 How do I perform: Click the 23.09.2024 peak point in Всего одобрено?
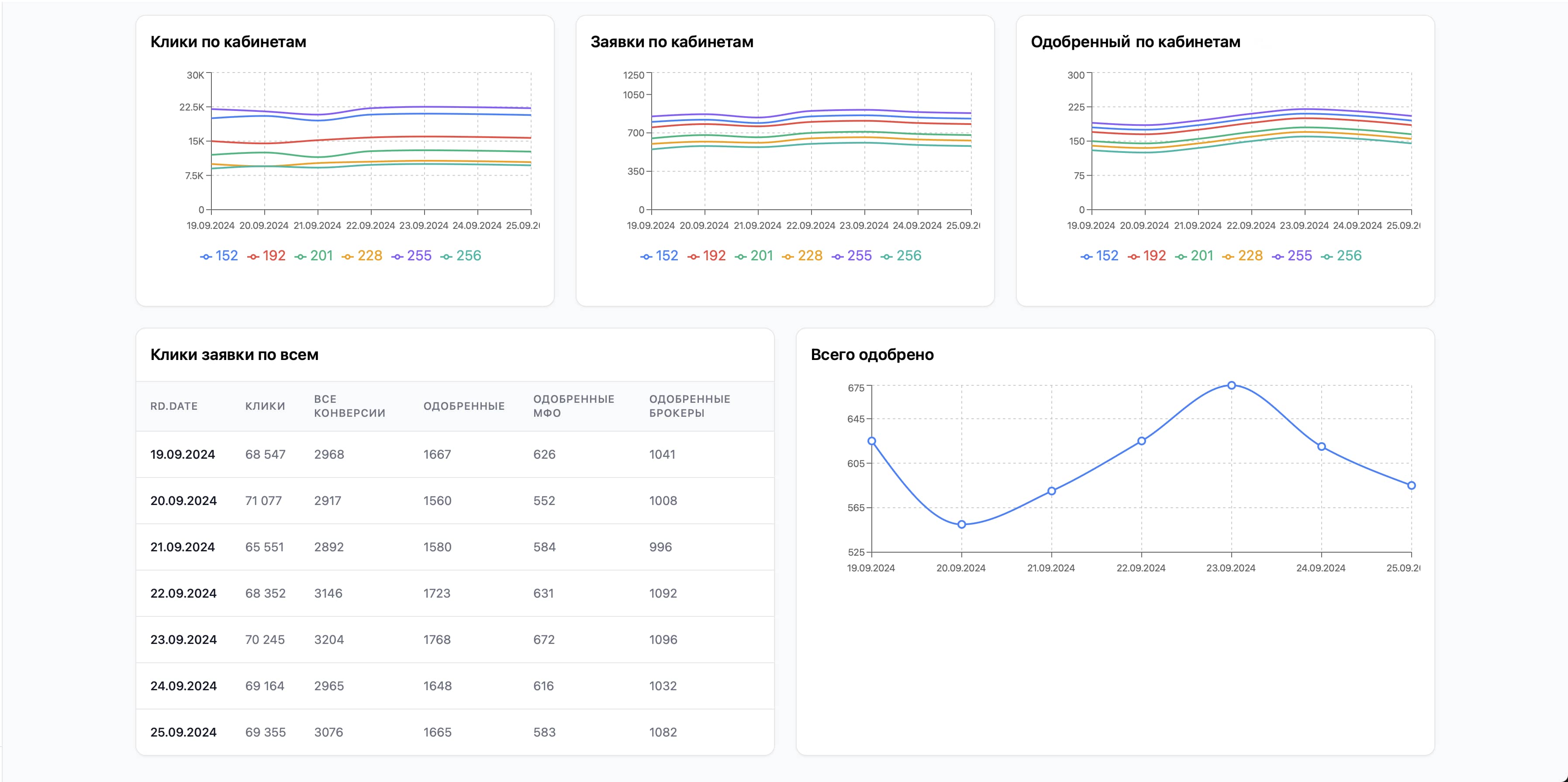pyautogui.click(x=1231, y=385)
